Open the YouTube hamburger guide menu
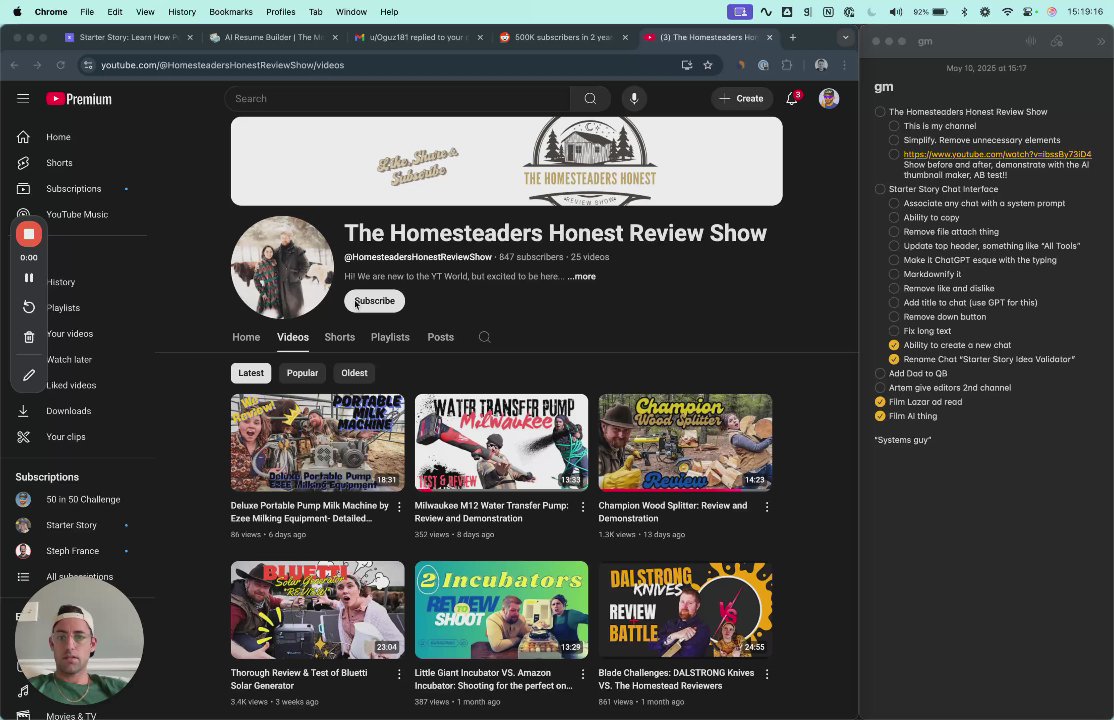 pyautogui.click(x=23, y=99)
